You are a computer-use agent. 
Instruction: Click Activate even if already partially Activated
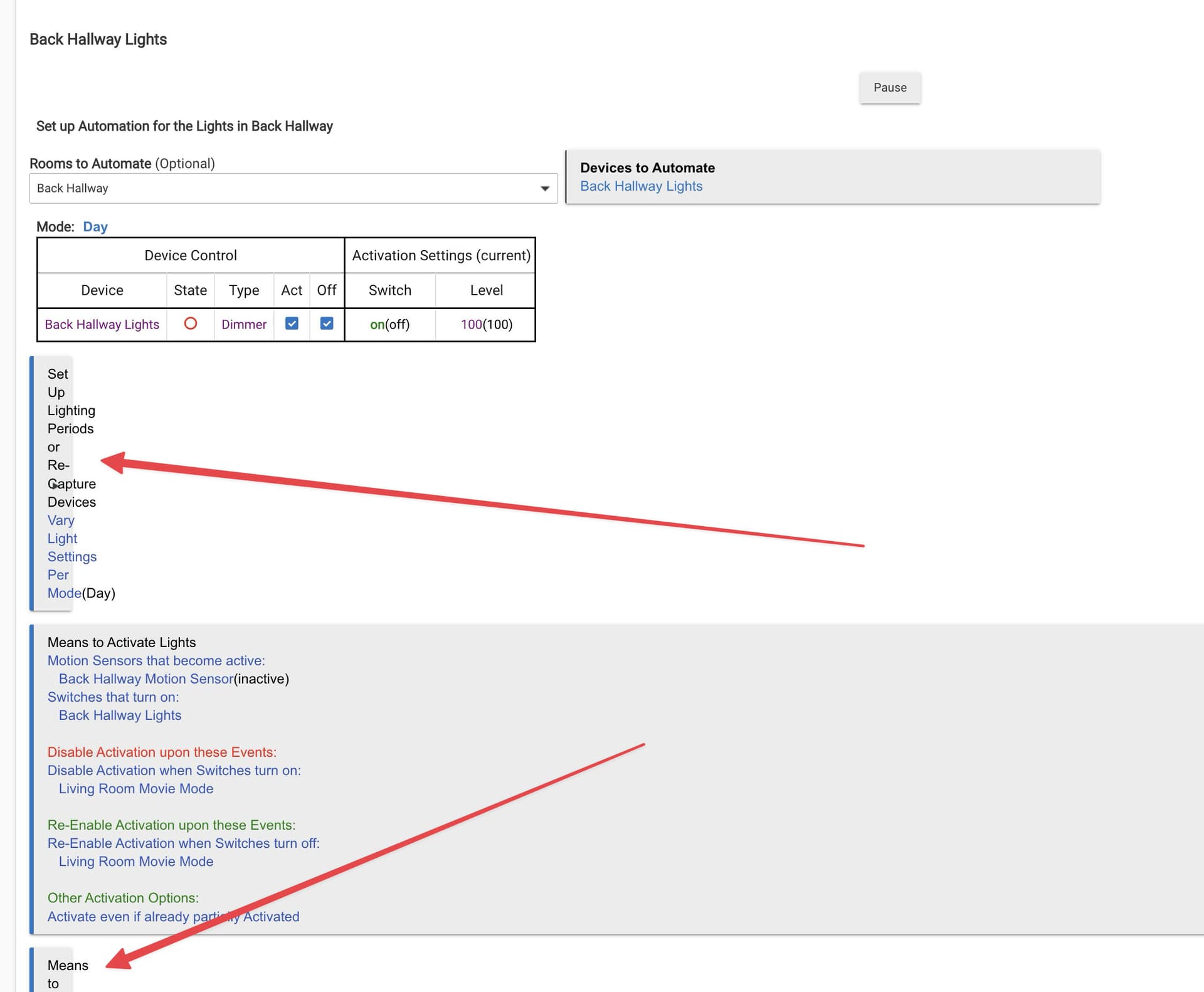point(174,916)
